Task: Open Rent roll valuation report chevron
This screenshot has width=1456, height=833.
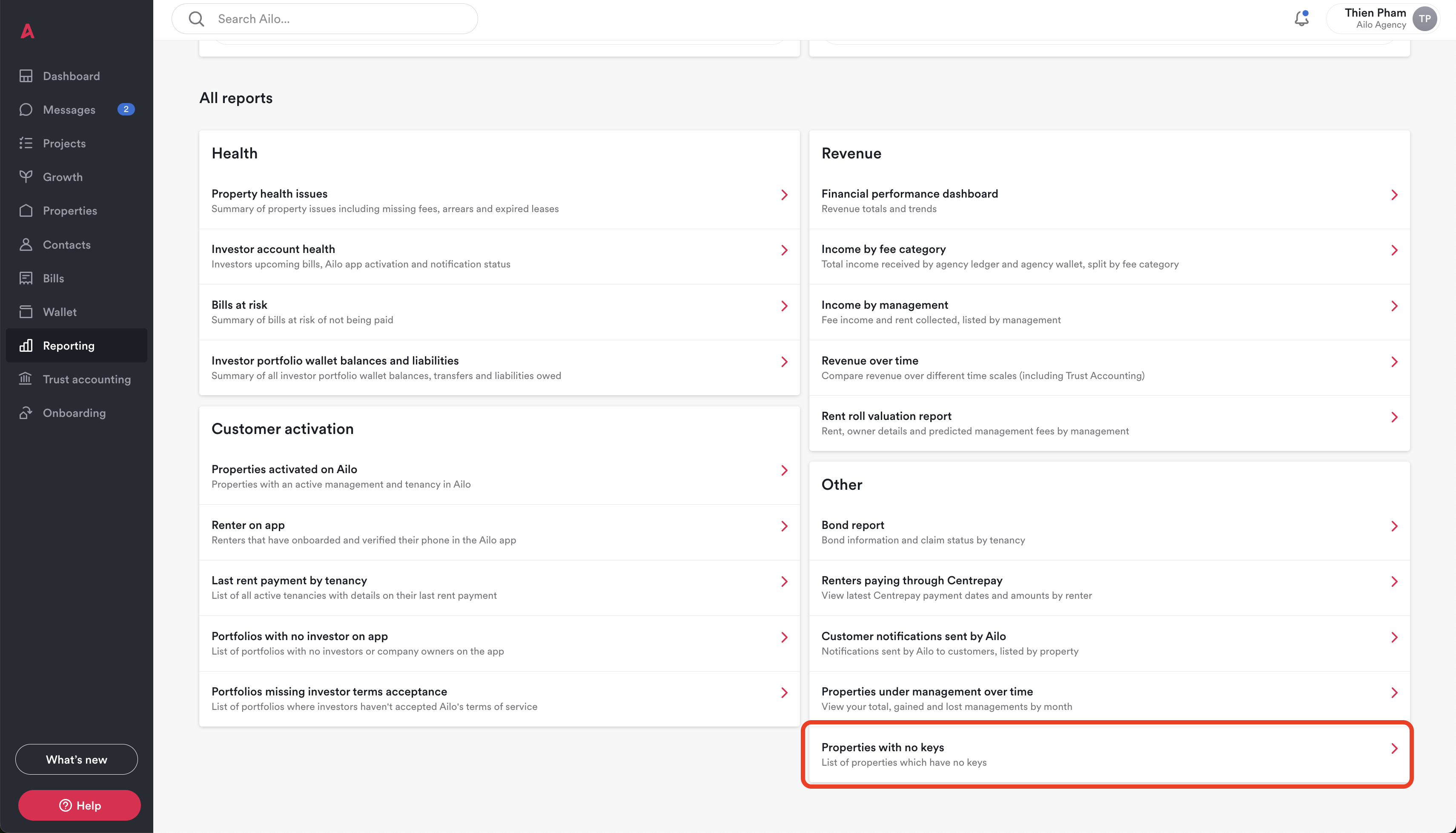Action: click(x=1394, y=417)
